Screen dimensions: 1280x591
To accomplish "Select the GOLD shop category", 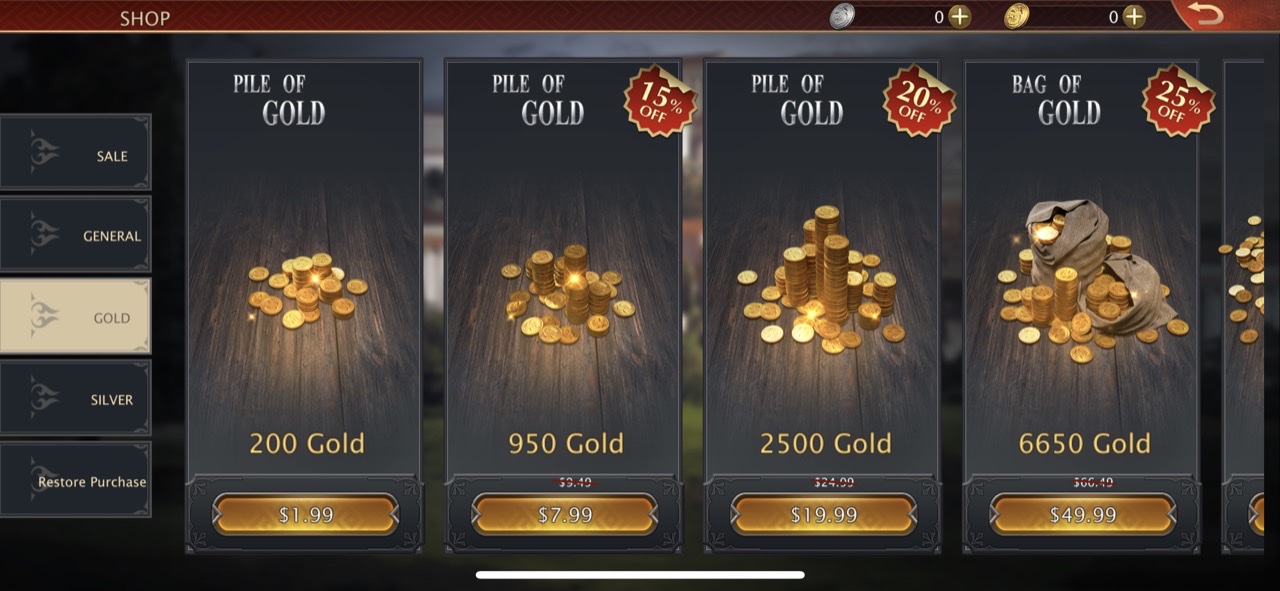I will (x=75, y=316).
